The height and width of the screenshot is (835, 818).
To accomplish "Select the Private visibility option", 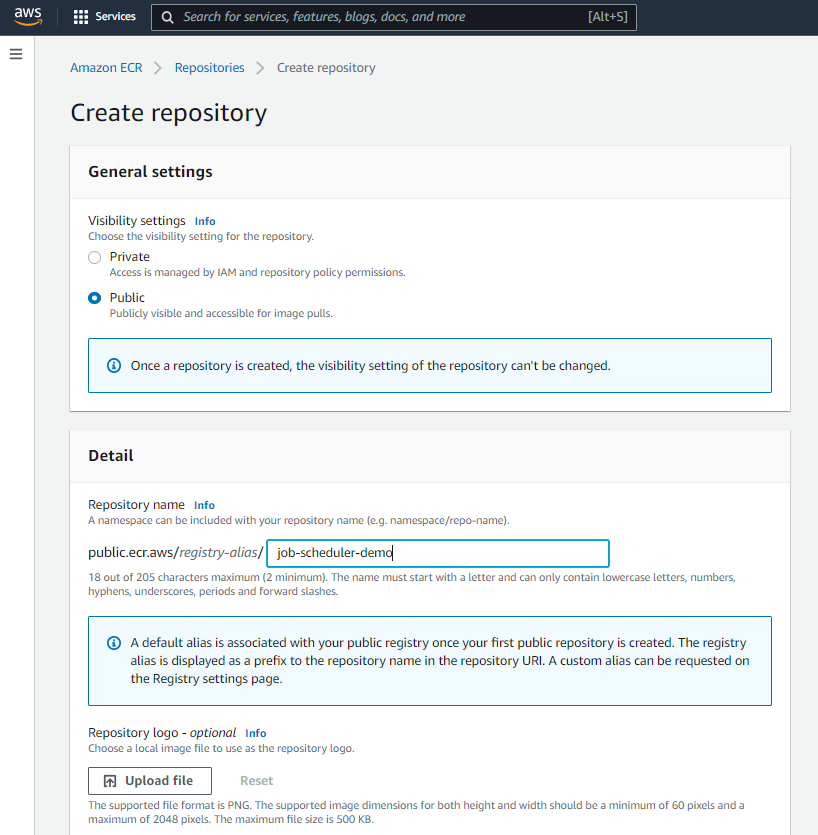I will coord(94,258).
